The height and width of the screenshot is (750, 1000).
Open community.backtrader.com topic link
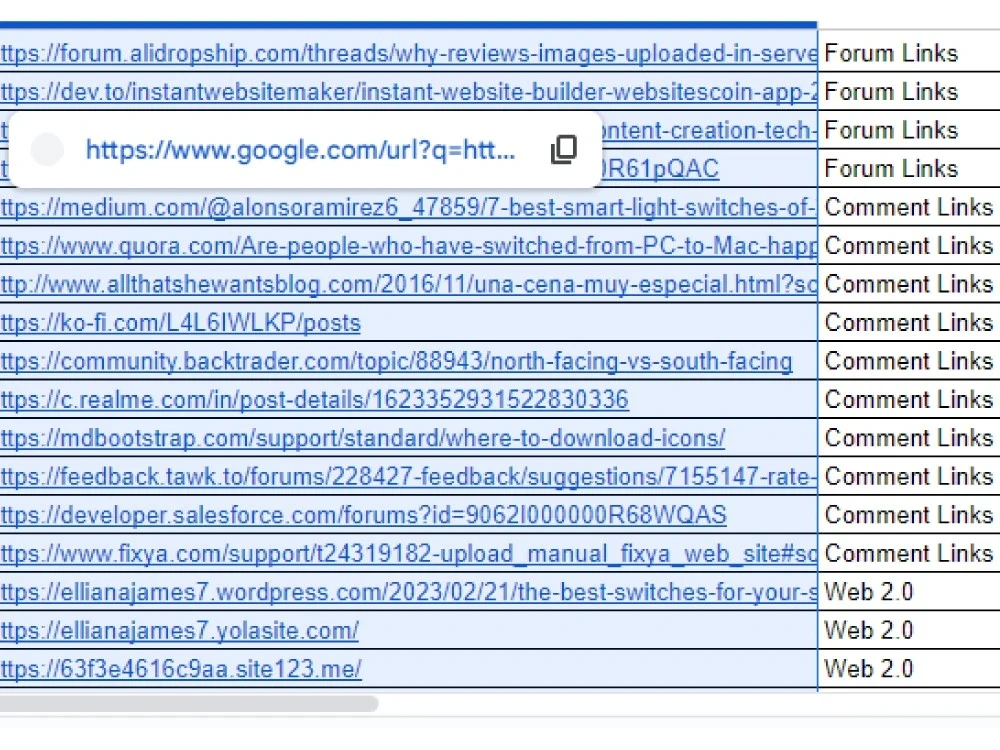click(396, 361)
